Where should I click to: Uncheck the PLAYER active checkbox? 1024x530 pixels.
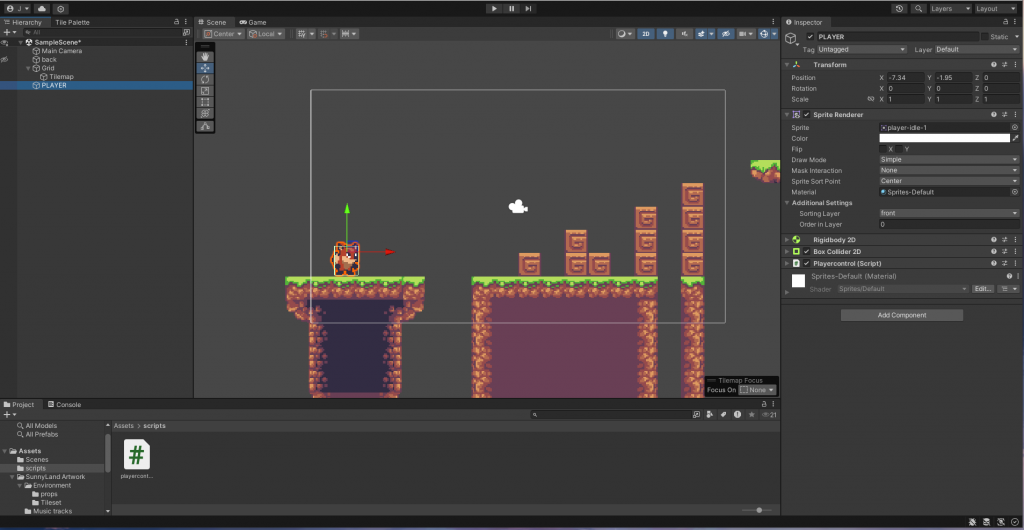pos(810,37)
